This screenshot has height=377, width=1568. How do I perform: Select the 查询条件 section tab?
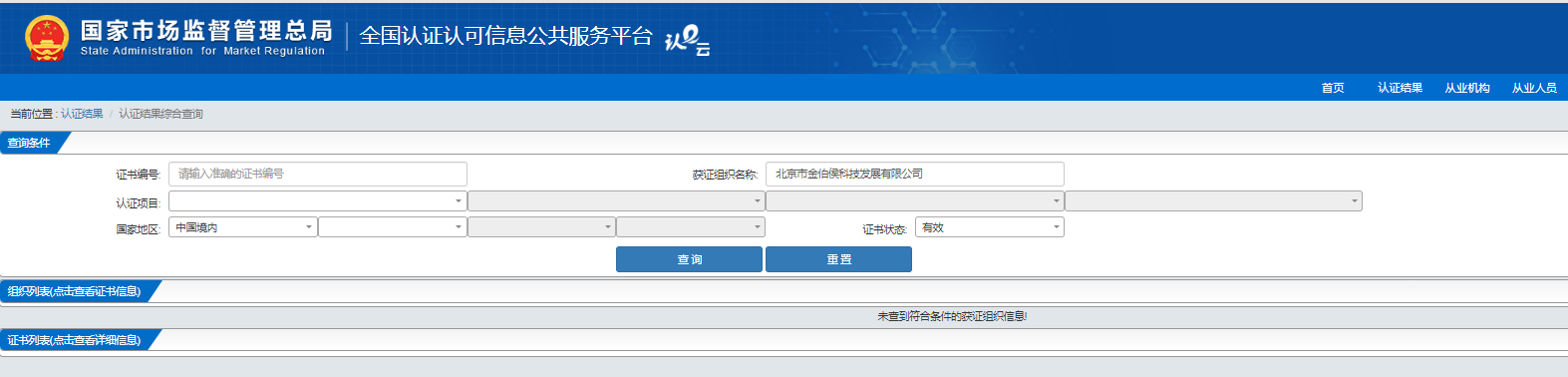click(30, 143)
